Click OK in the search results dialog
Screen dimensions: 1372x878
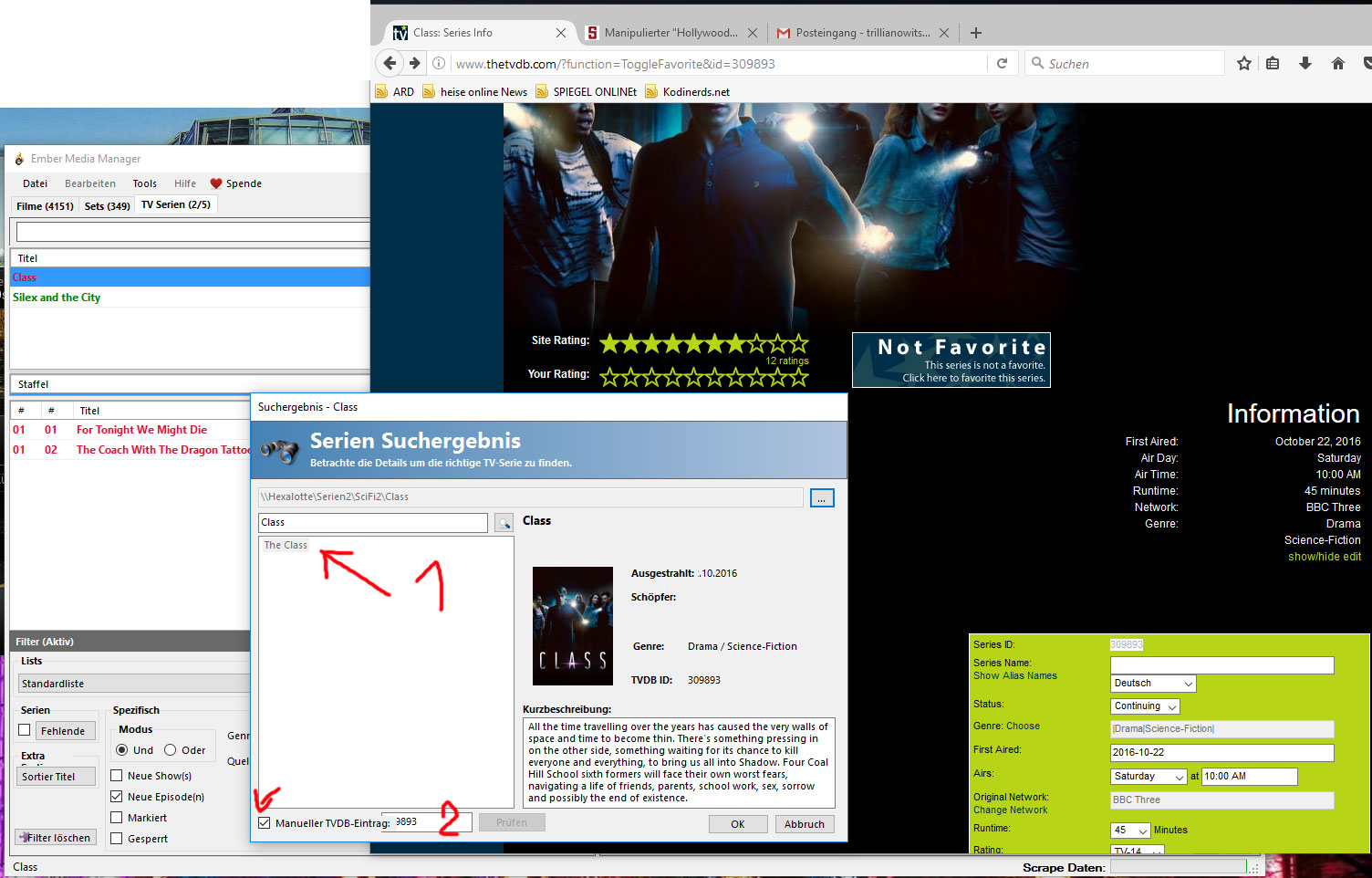[738, 824]
